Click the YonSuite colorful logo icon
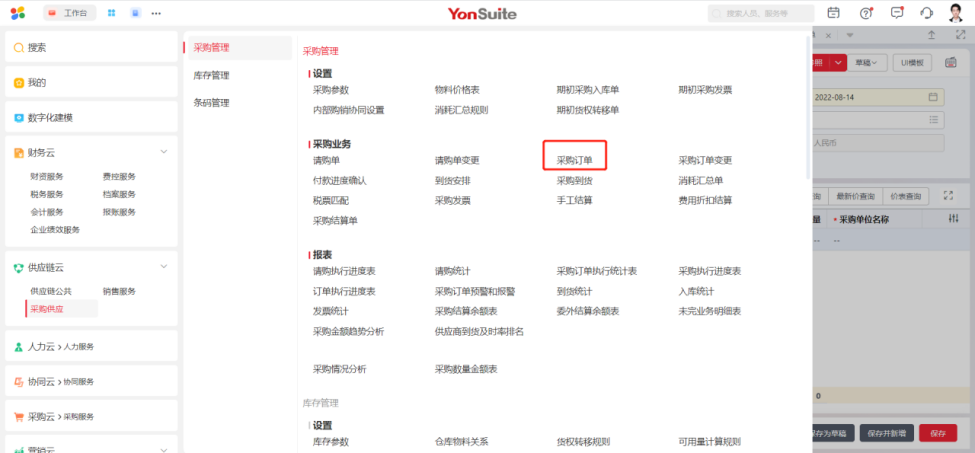 point(17,13)
